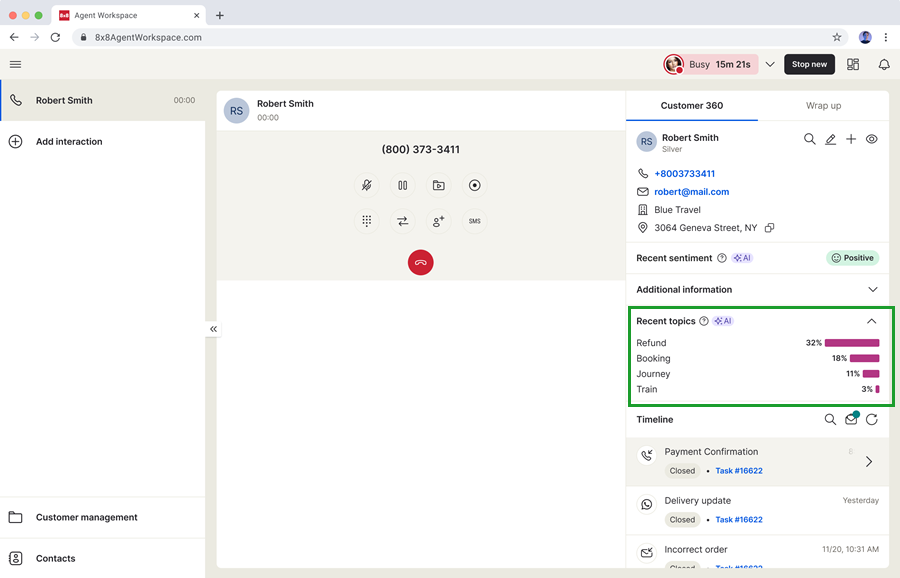The width and height of the screenshot is (900, 578).
Task: Click the Stop new button
Action: [x=809, y=64]
